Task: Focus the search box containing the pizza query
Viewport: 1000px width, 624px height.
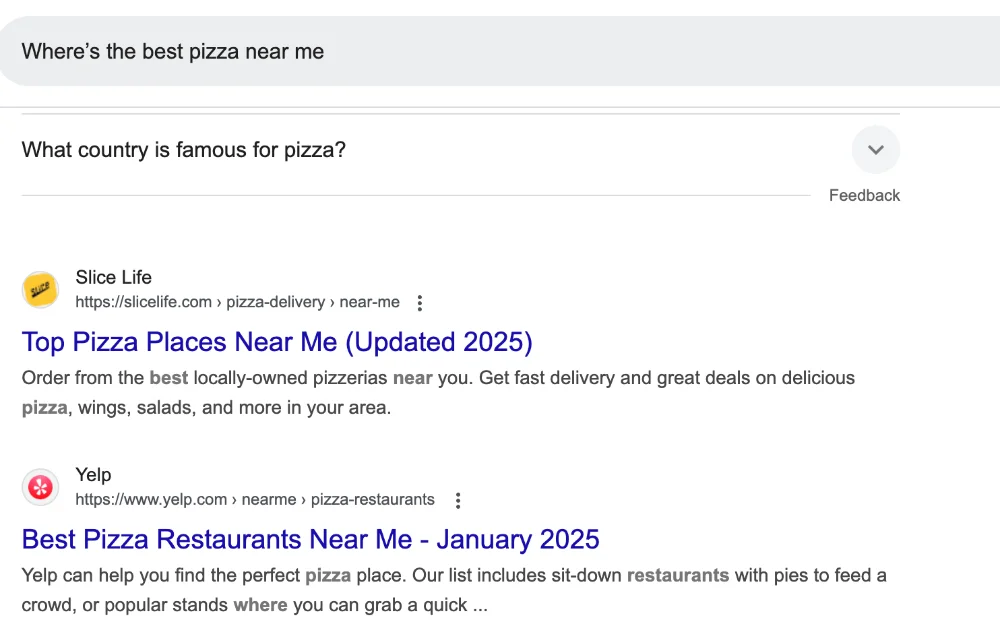Action: click(500, 51)
